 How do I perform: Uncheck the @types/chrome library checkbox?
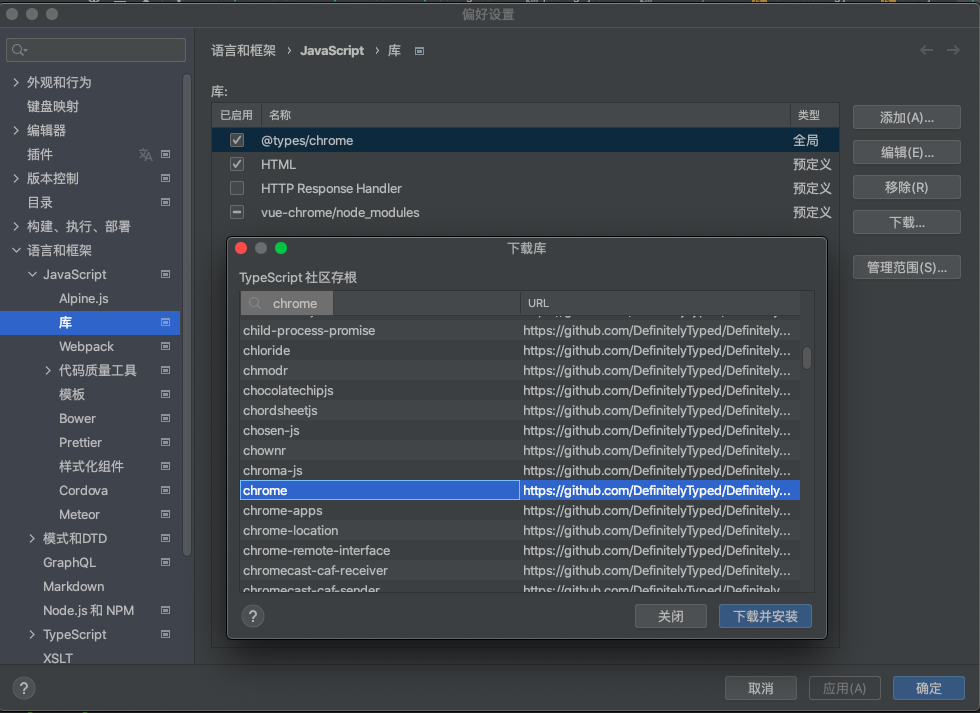click(237, 141)
